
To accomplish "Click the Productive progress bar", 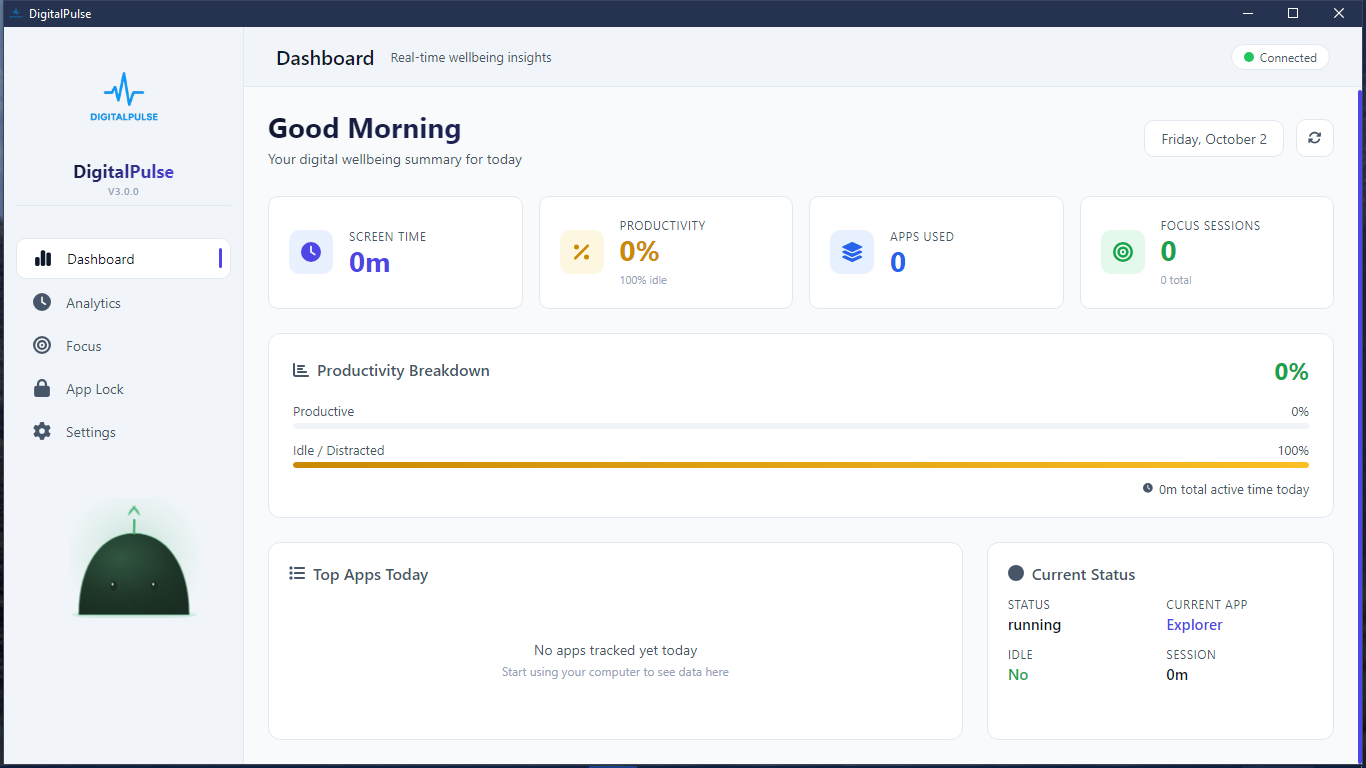I will [x=801, y=426].
